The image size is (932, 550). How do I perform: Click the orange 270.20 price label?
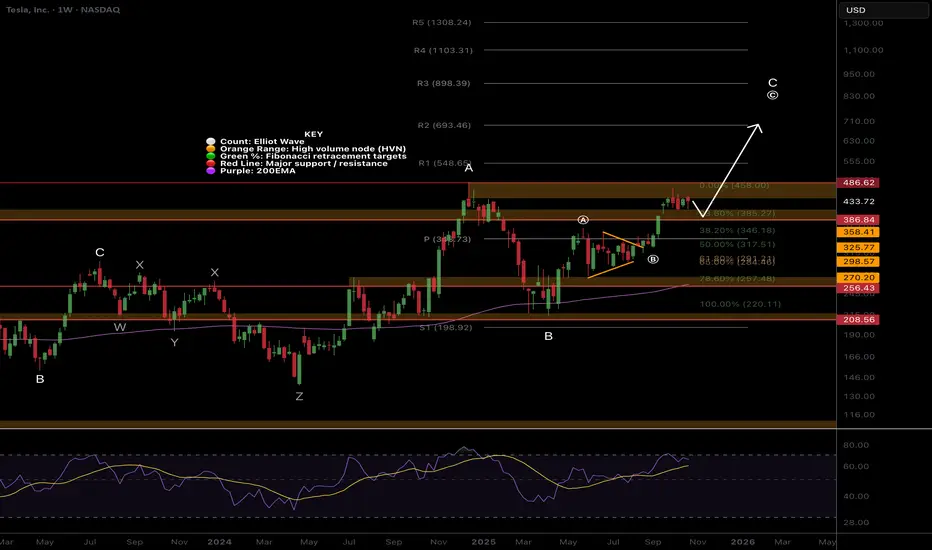coord(858,278)
